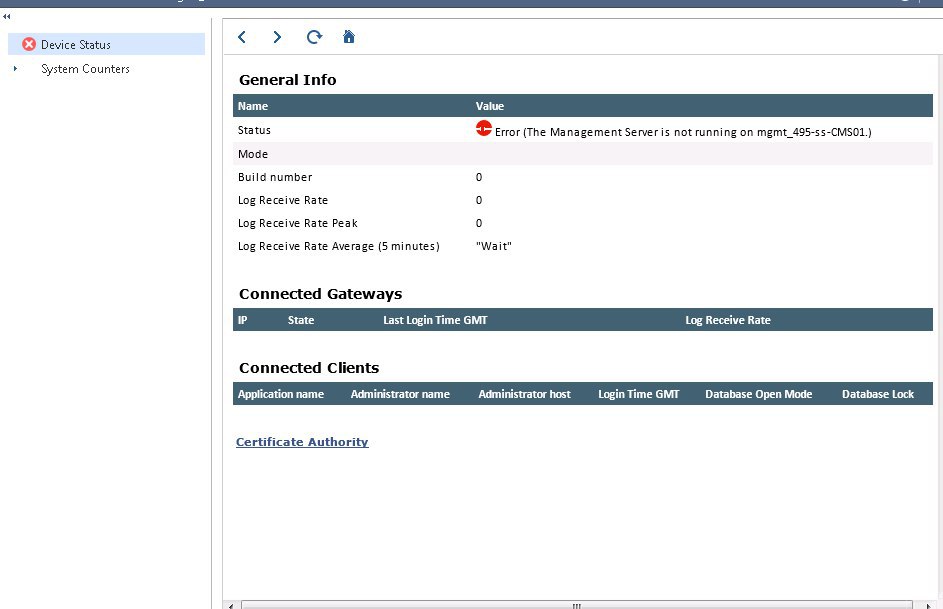Click the Last Login Time GMT header
943x609 pixels.
coord(435,320)
